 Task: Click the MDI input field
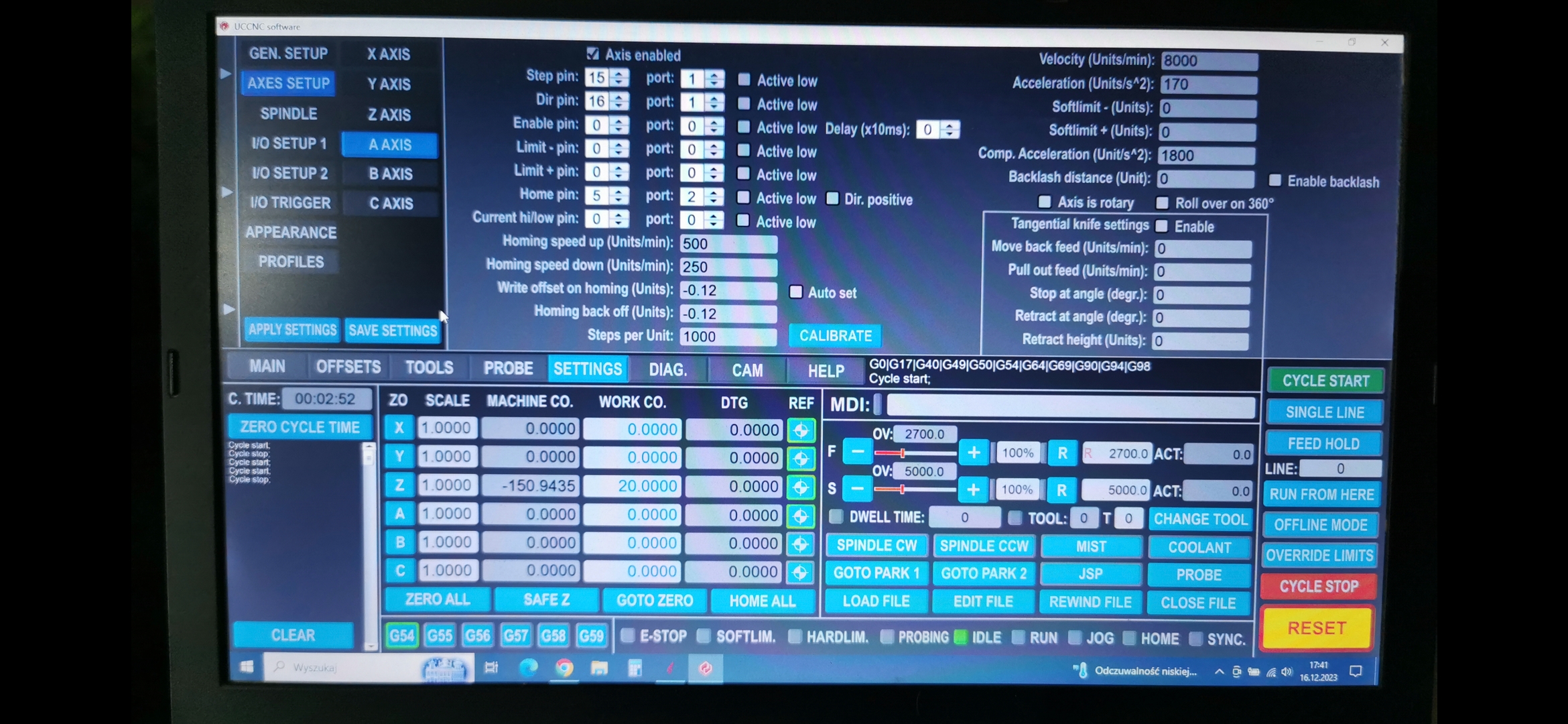1070,406
